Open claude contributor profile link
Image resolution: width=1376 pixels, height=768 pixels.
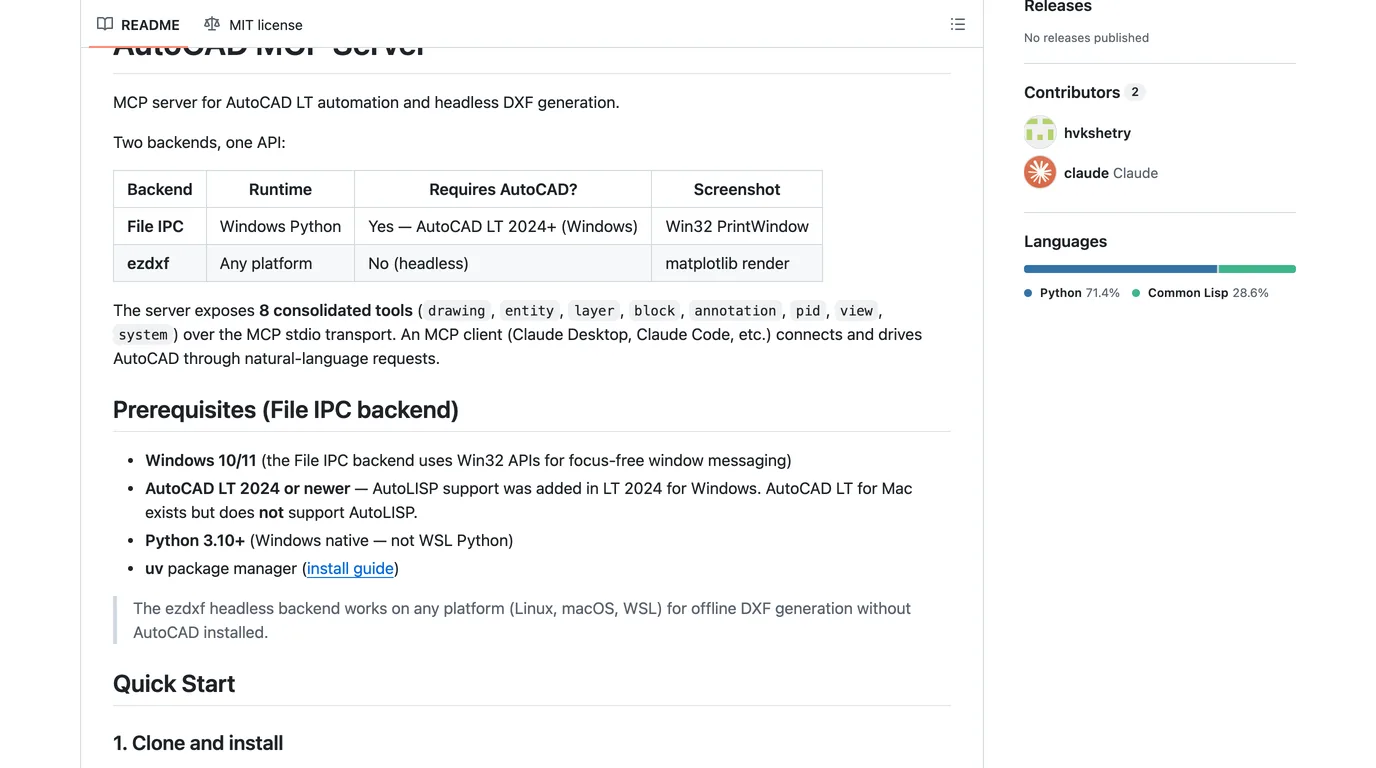click(x=1111, y=172)
